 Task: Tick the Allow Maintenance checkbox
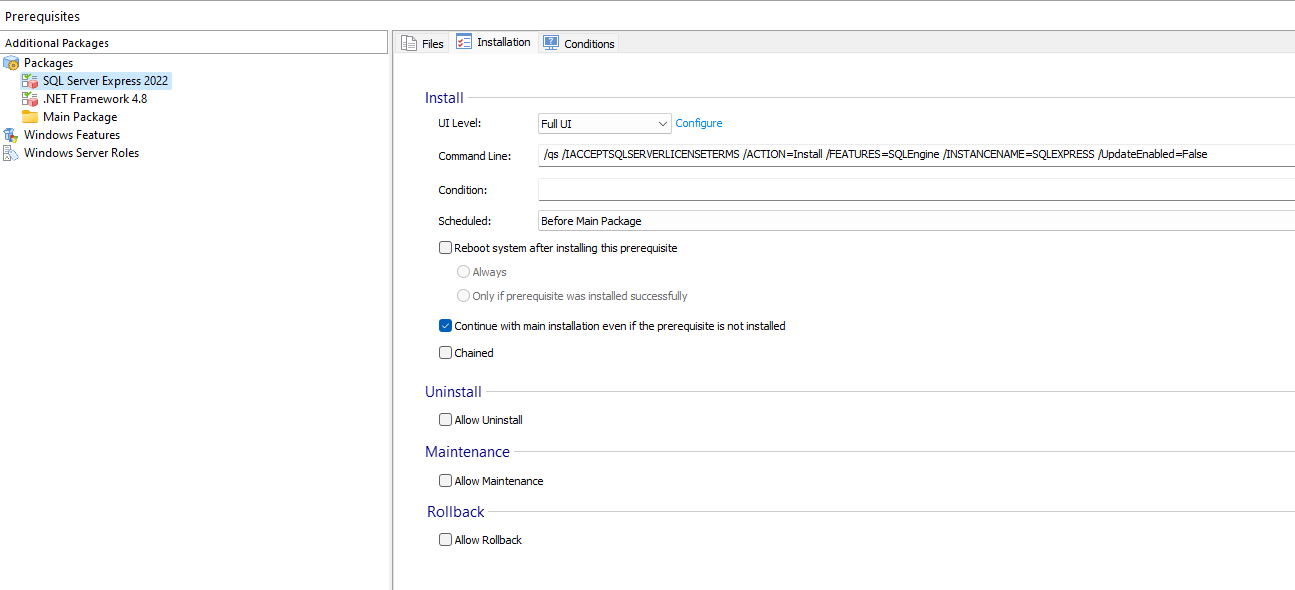pyautogui.click(x=446, y=481)
